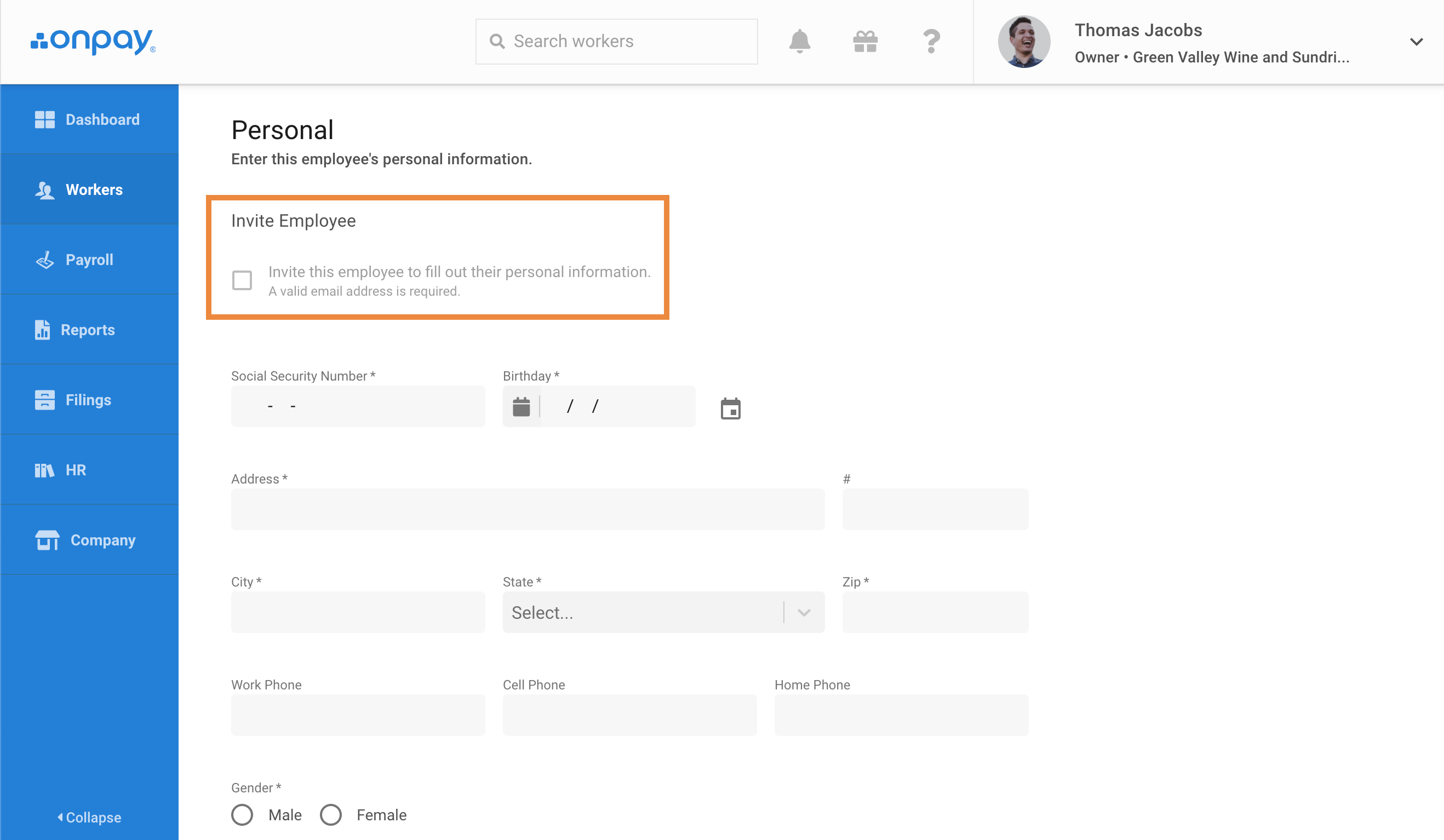Click the Social Security Number field
Image resolution: width=1444 pixels, height=840 pixels.
[358, 406]
